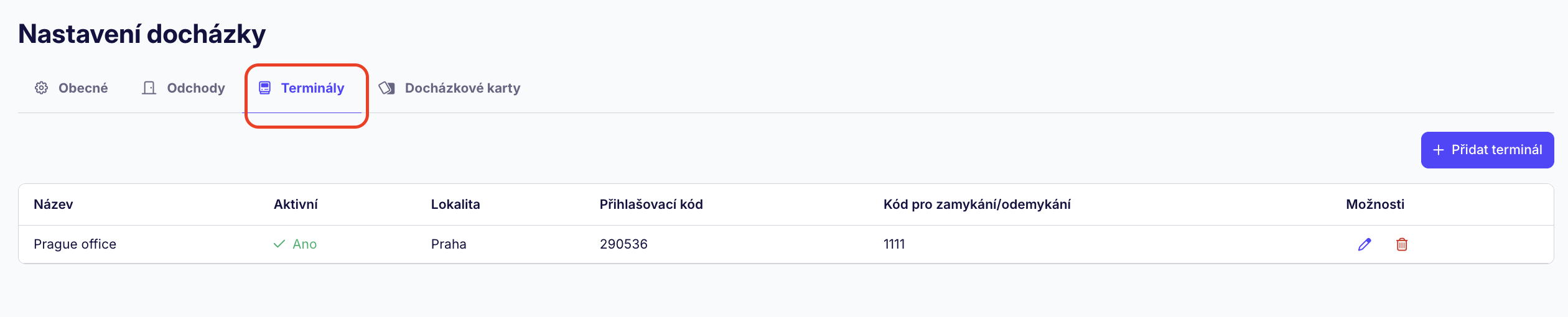Click the cards icon beside Docházkové karty

pyautogui.click(x=387, y=88)
